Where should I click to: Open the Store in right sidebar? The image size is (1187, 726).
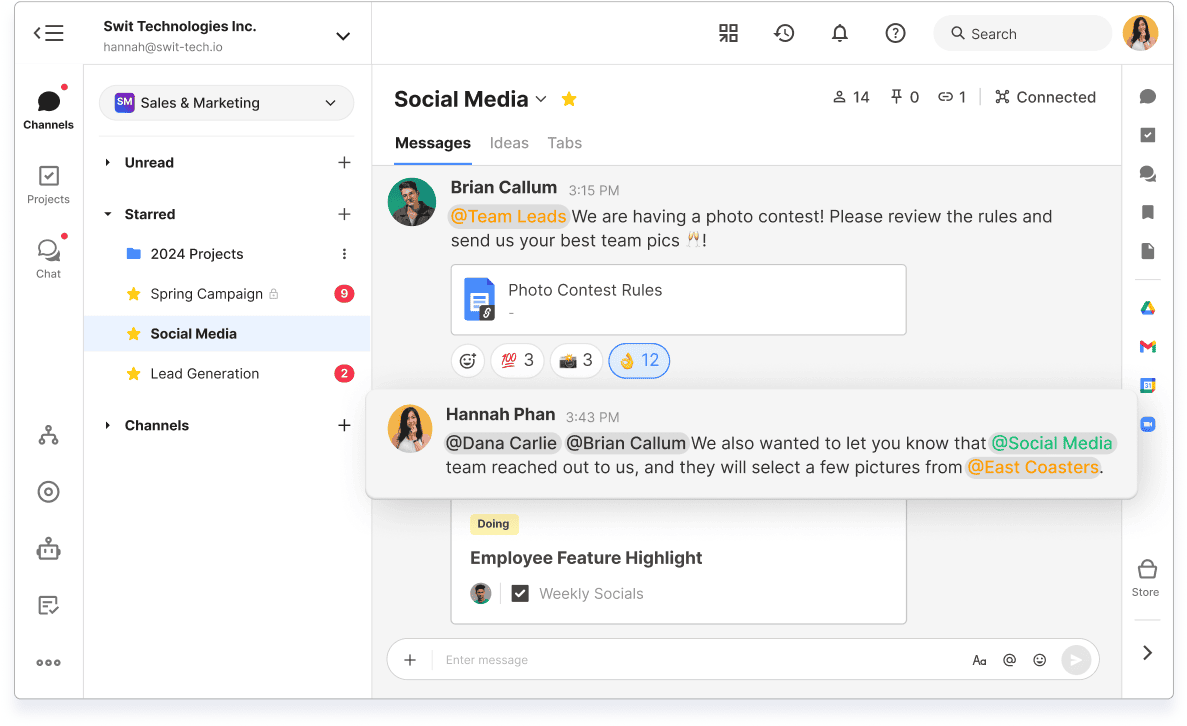point(1146,577)
